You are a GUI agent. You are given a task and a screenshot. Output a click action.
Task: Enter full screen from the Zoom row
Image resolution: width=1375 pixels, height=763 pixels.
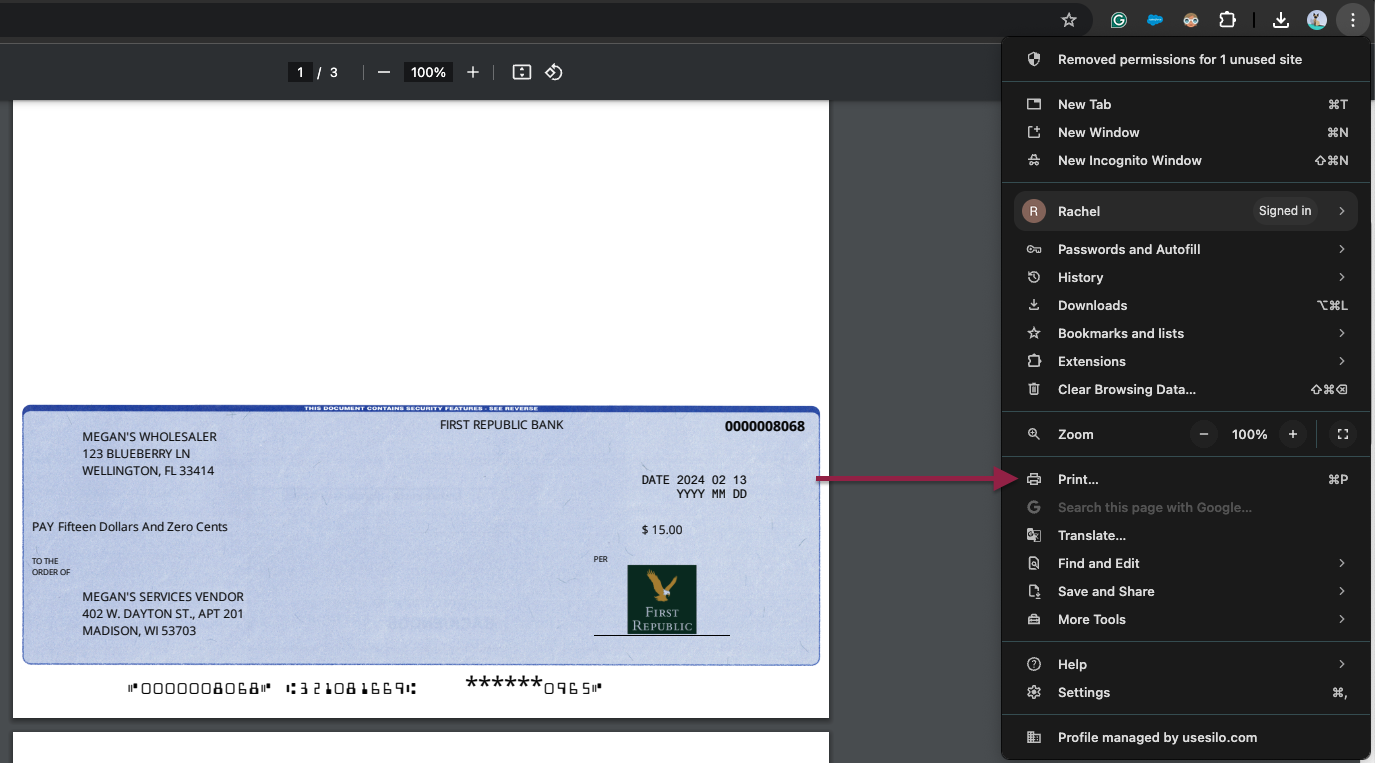1343,434
